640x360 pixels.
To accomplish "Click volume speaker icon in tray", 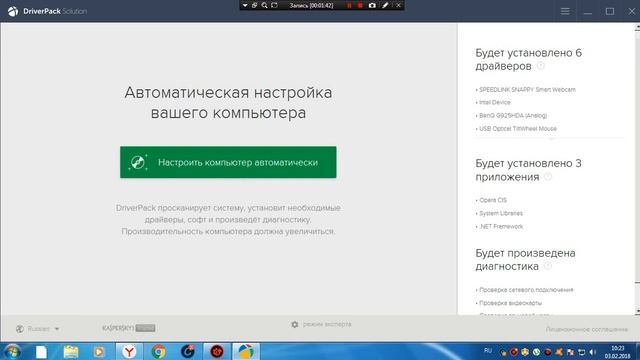I will (593, 352).
